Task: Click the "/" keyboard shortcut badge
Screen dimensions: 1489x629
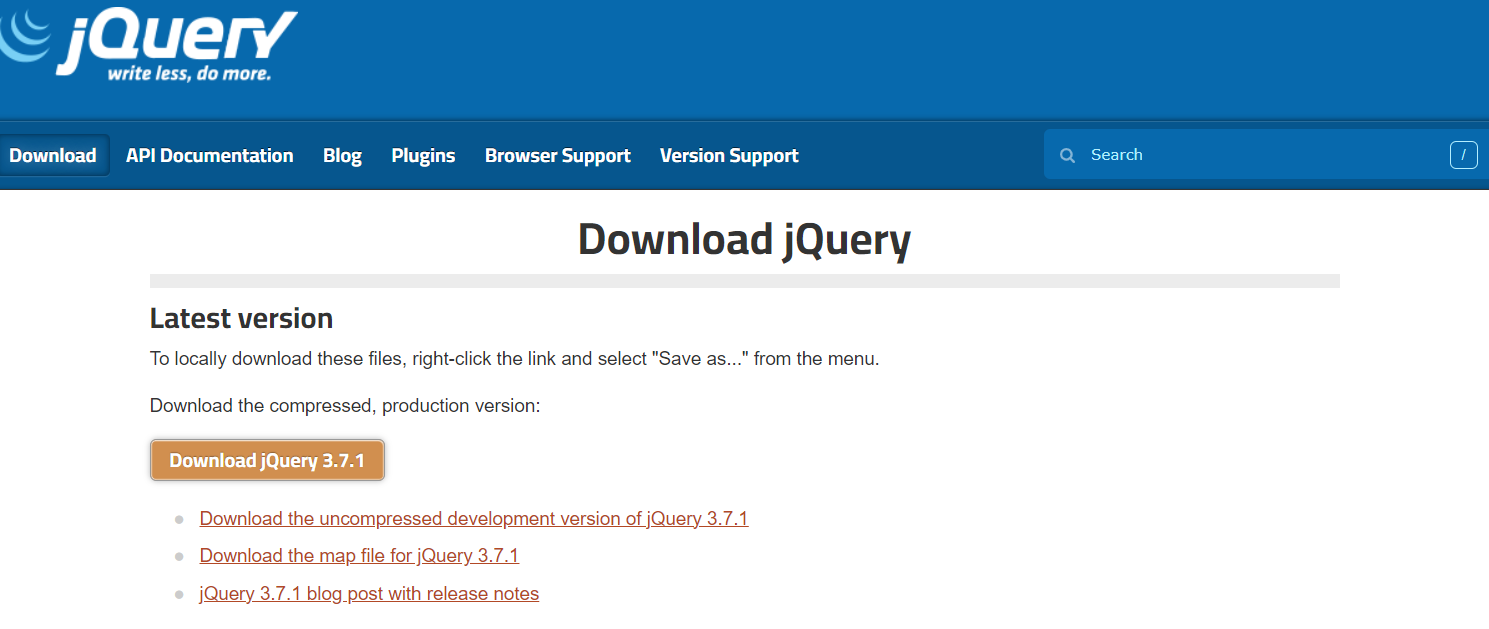Action: point(1463,155)
